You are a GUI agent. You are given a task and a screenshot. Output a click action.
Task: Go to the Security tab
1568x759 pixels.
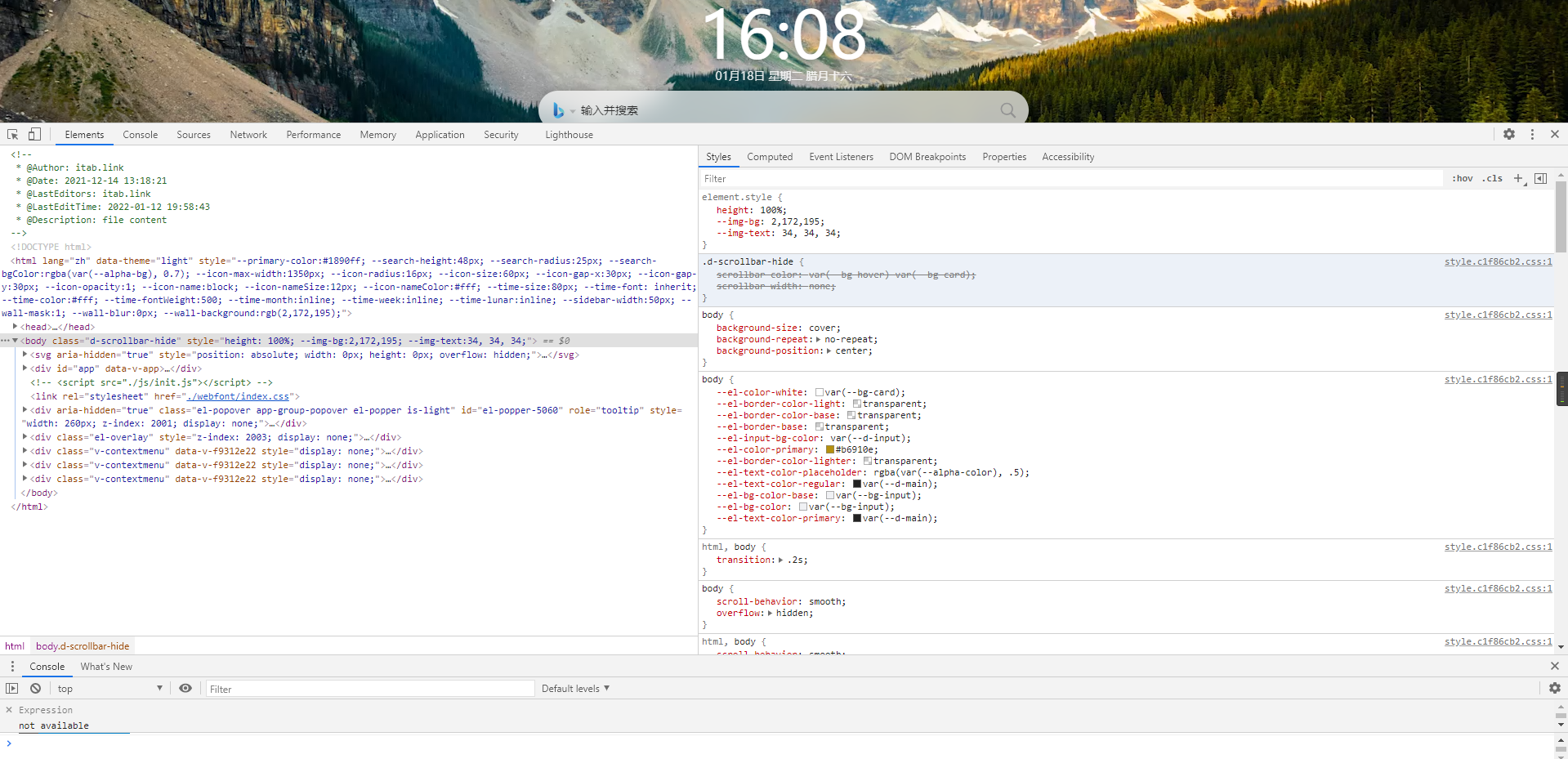coord(501,135)
